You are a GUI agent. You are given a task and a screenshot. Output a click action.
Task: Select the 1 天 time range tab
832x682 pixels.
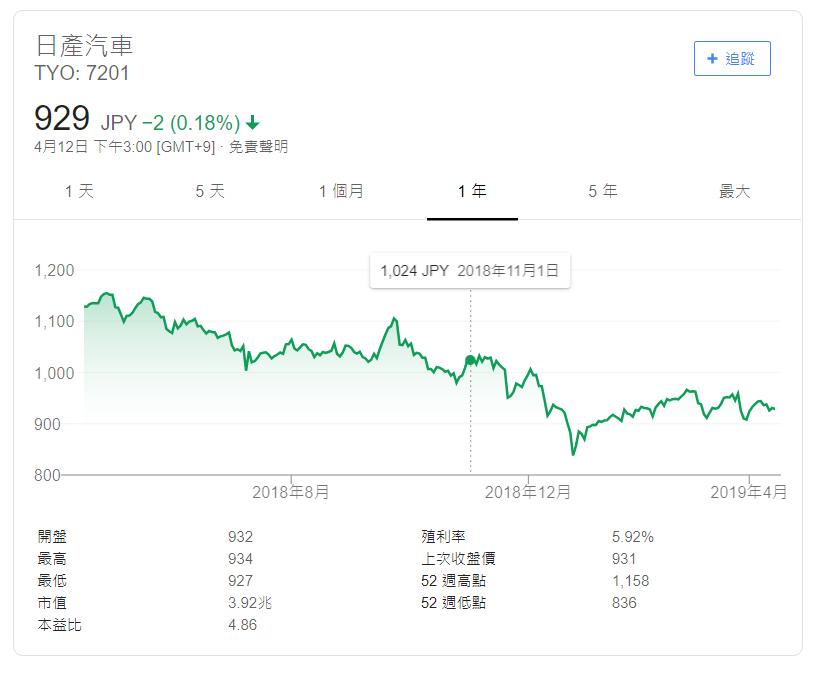point(79,191)
